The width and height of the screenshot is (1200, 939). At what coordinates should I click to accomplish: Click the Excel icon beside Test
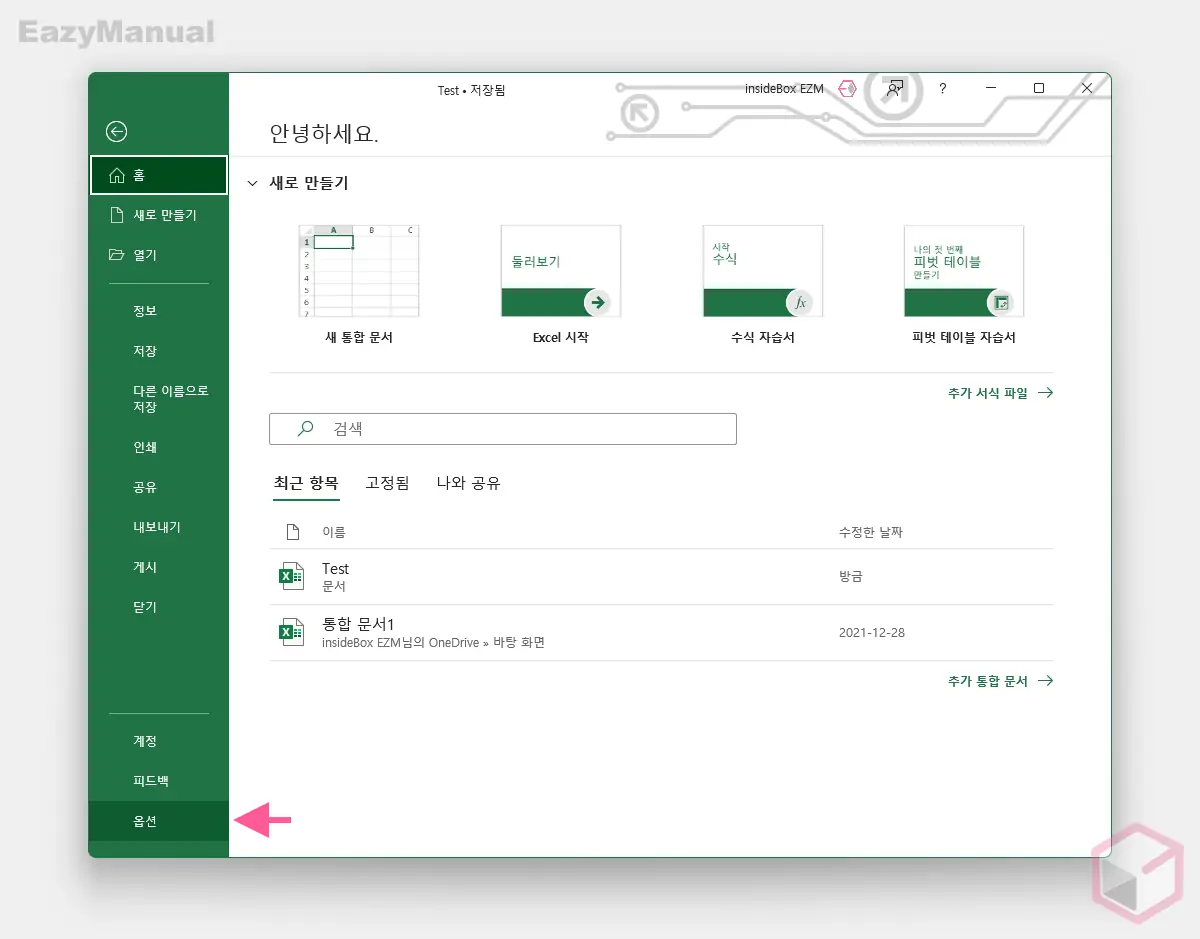[291, 577]
